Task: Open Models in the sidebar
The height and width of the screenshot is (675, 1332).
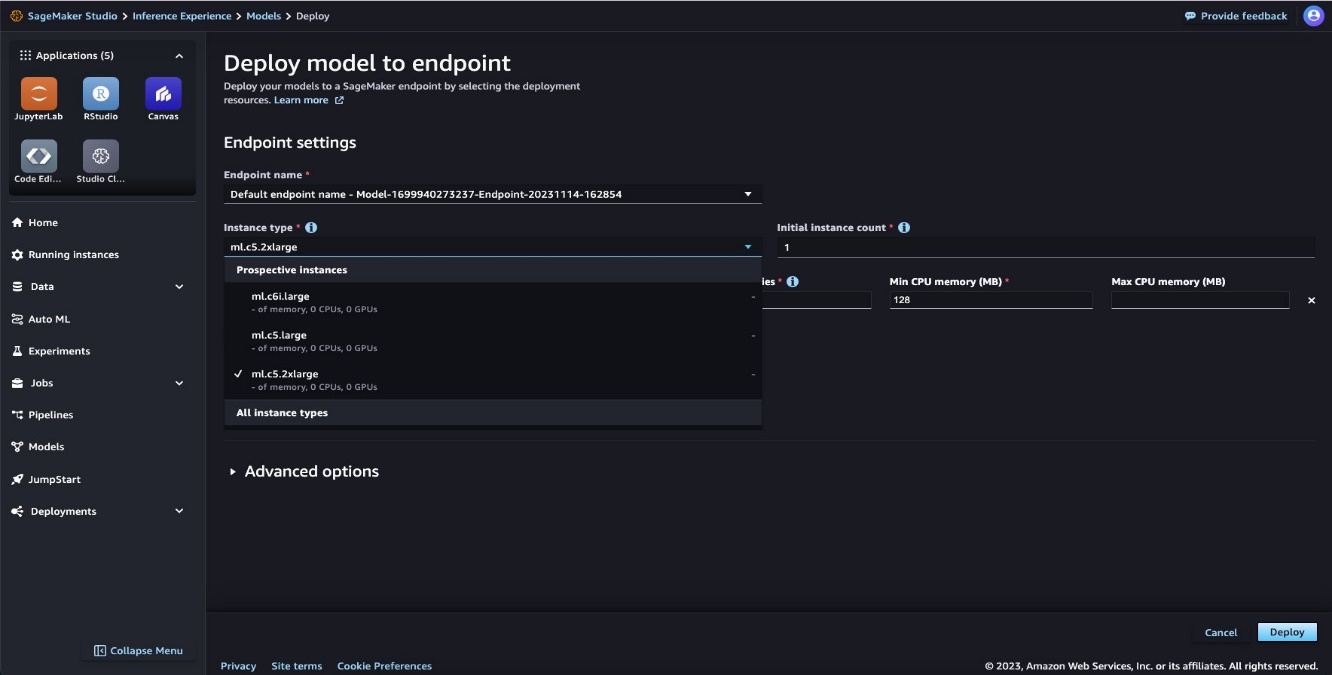Action: point(38,447)
